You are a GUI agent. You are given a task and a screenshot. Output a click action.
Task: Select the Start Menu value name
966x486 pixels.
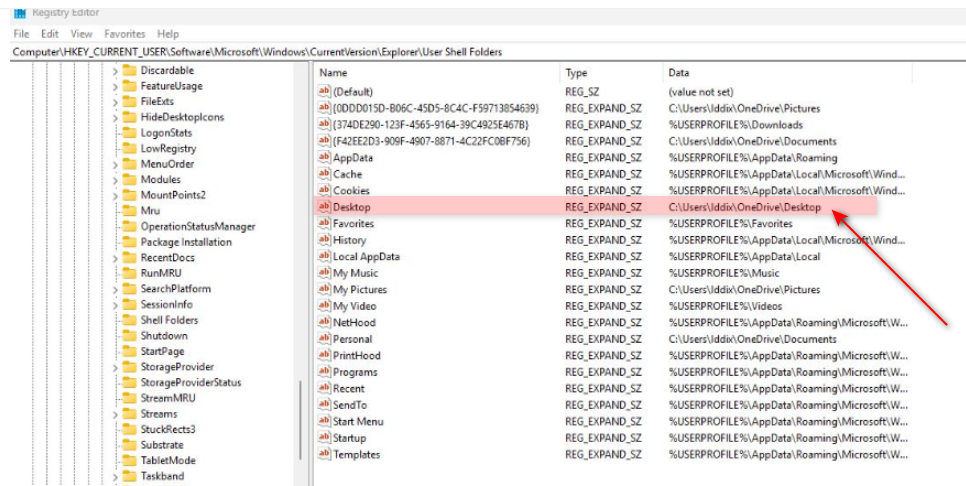click(x=358, y=422)
